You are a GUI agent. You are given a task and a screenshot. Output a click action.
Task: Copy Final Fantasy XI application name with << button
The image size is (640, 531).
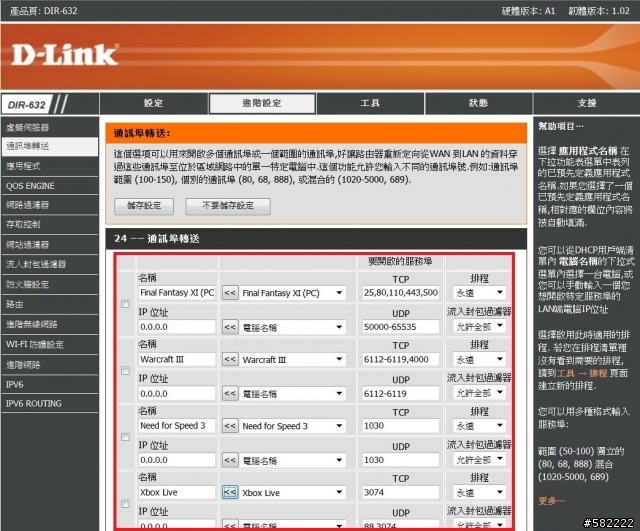tap(230, 293)
